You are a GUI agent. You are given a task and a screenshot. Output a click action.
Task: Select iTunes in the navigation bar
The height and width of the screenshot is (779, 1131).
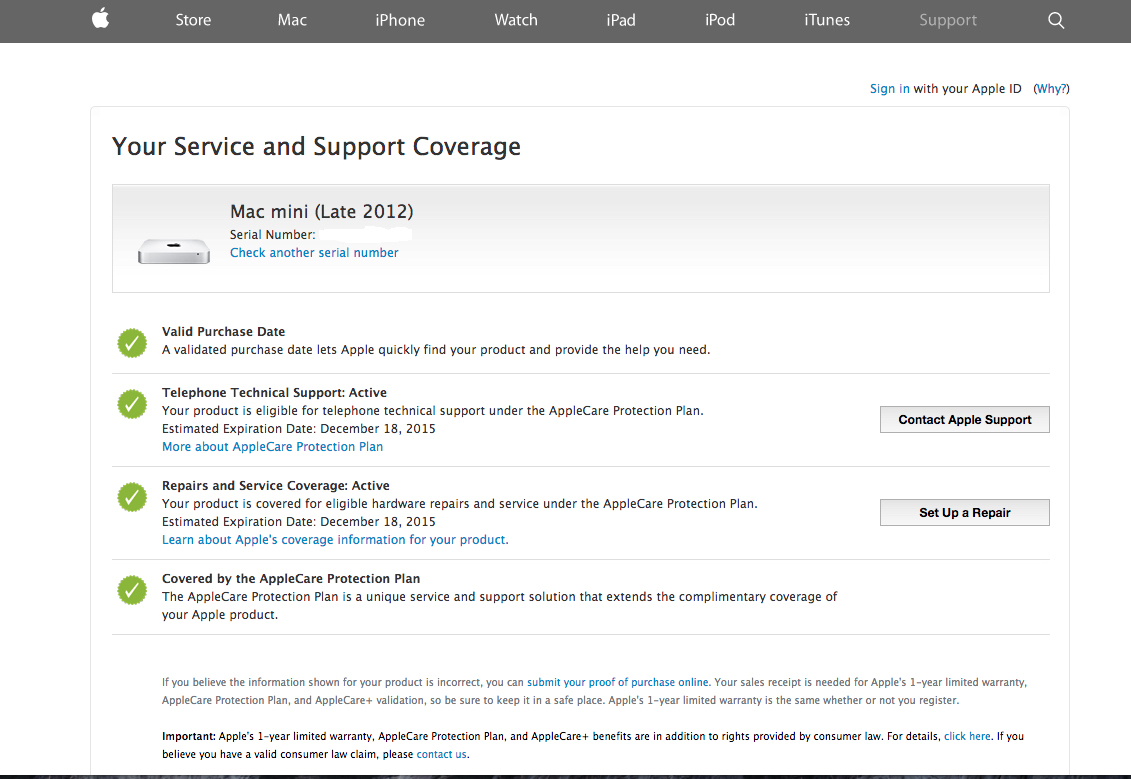tap(827, 20)
